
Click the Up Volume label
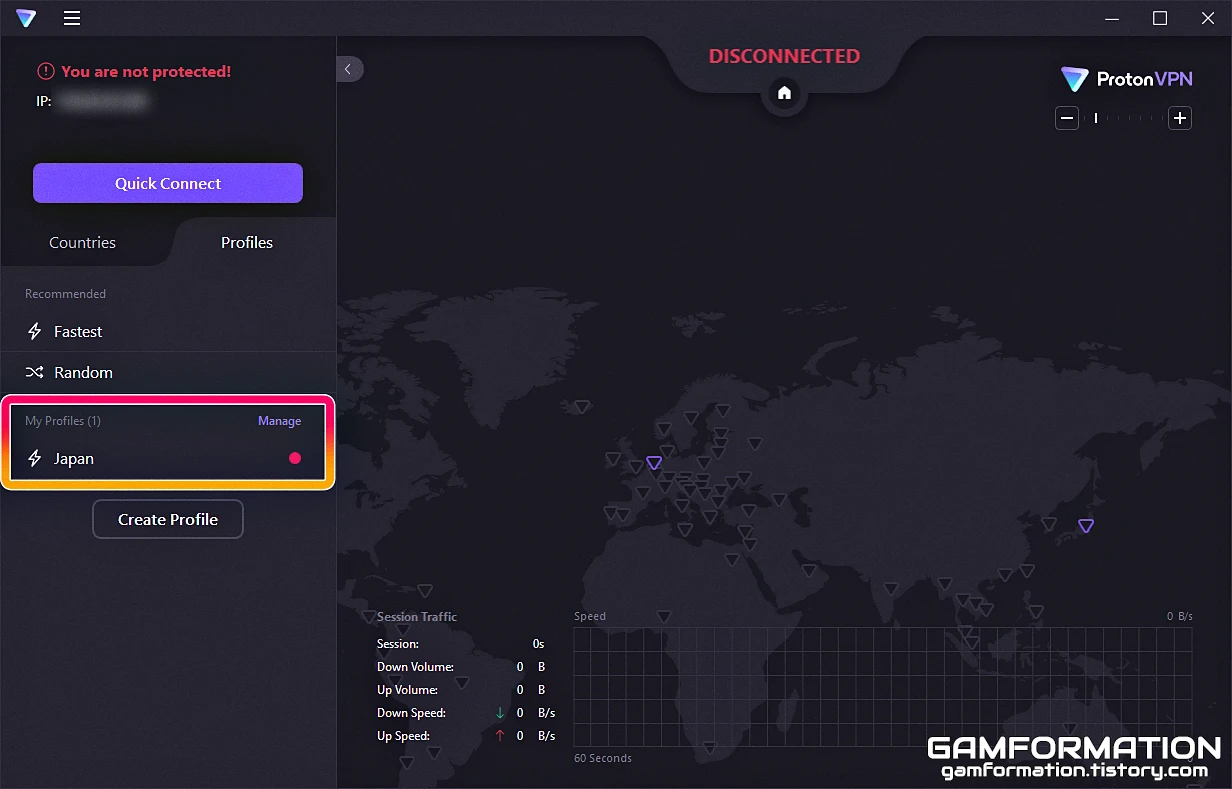coord(407,690)
